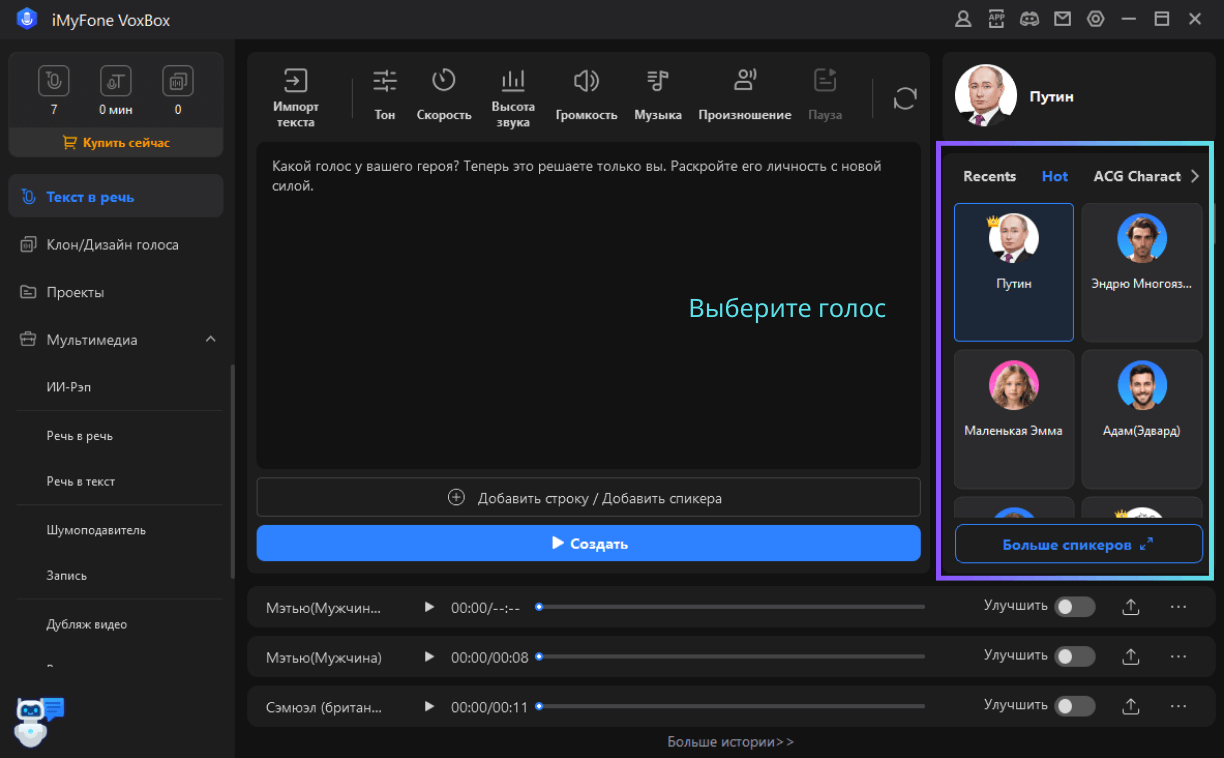This screenshot has height=758, width=1224.
Task: Expand Больше спикеров speaker list
Action: (1078, 545)
